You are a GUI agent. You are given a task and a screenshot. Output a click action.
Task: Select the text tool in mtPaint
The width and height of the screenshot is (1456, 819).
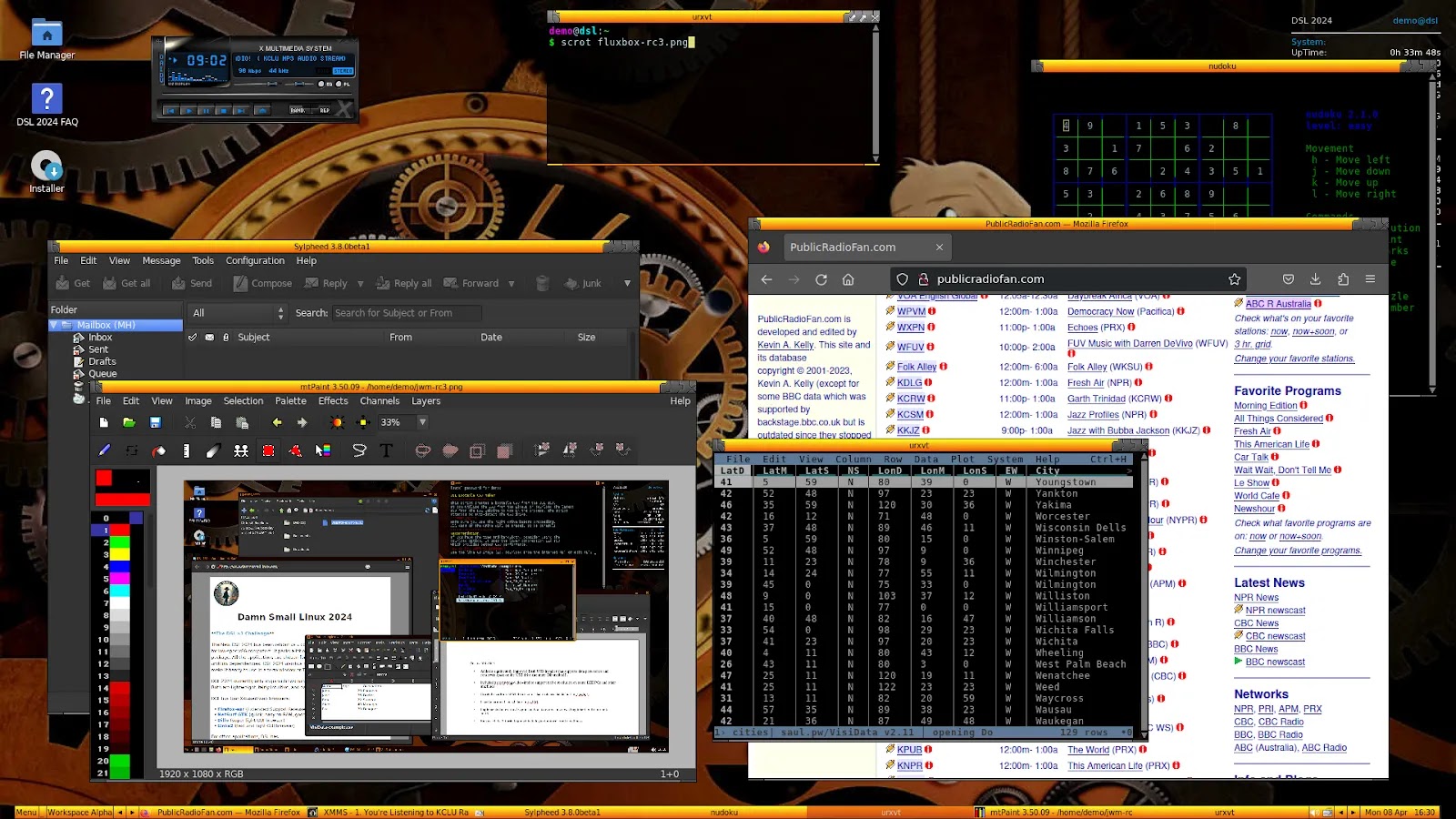coord(386,450)
